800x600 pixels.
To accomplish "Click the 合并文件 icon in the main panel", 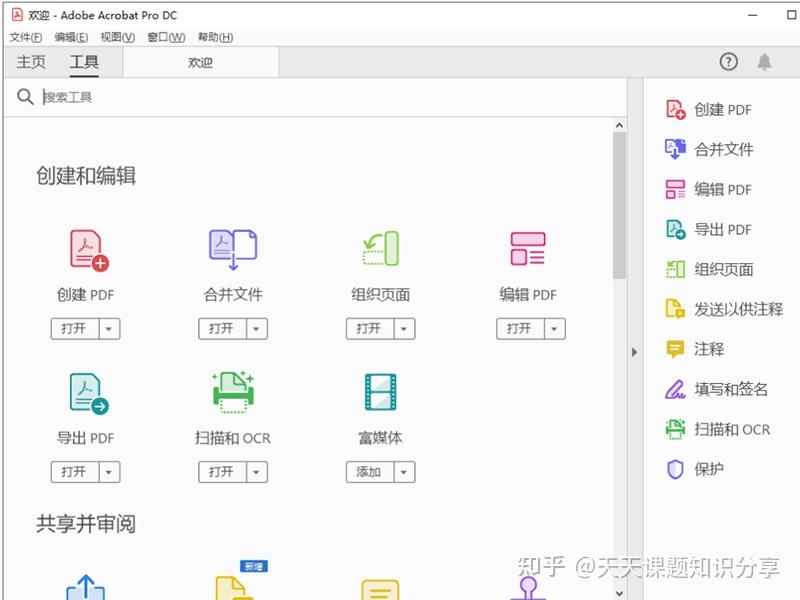I will pos(233,249).
